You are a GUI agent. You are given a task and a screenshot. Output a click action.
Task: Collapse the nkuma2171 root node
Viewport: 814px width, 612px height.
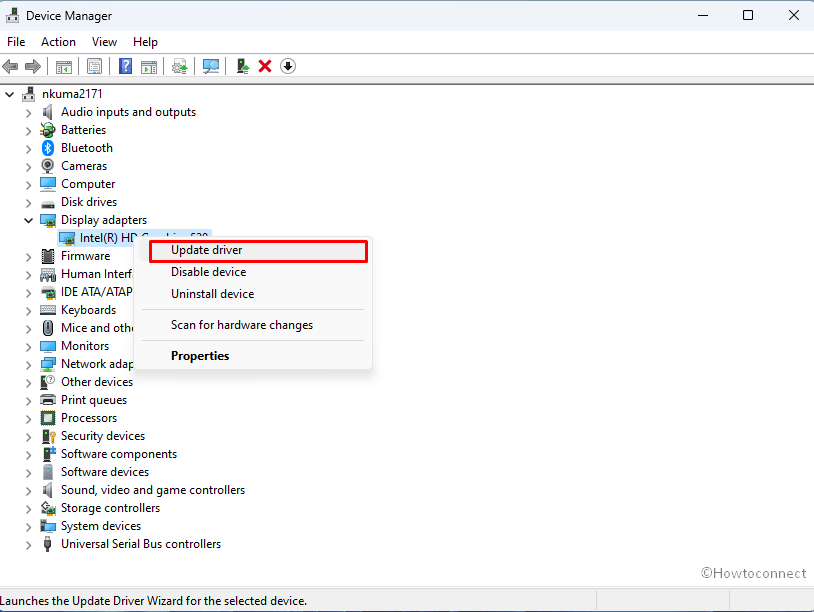(9, 94)
